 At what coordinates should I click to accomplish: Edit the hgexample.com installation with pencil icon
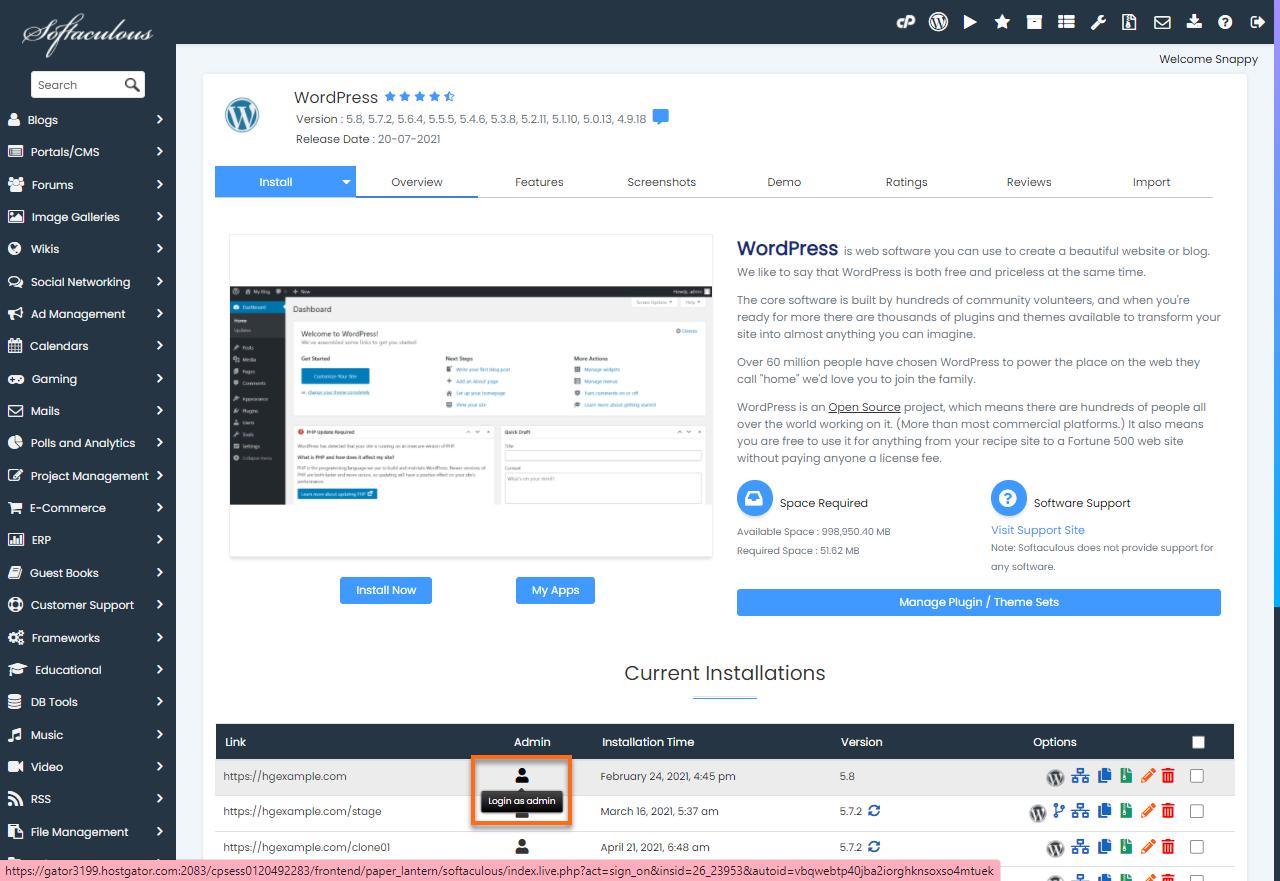(x=1147, y=776)
